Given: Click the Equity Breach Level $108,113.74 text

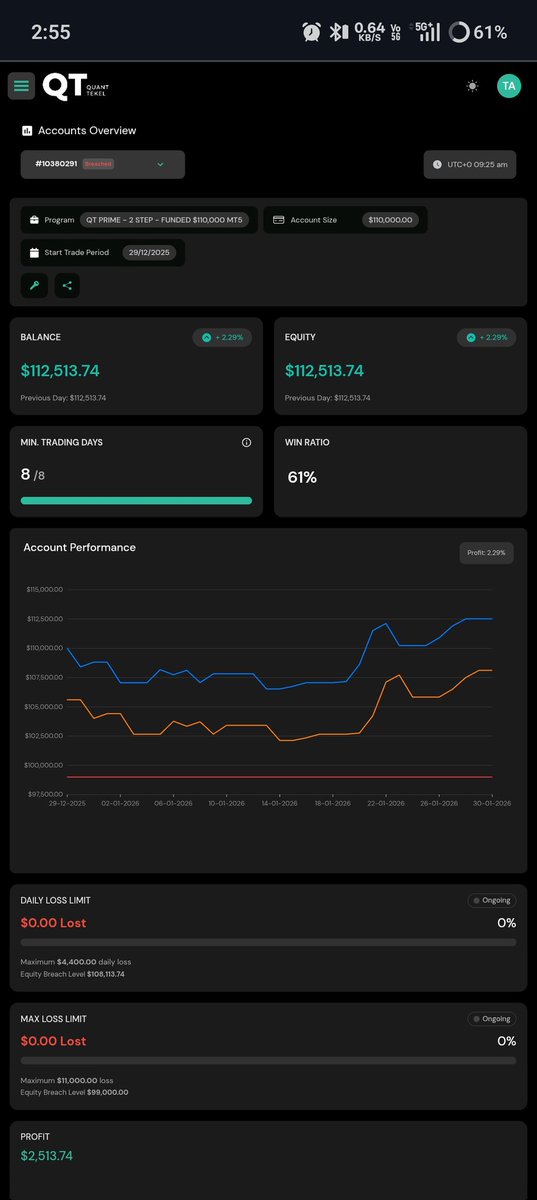Looking at the screenshot, I should pyautogui.click(x=72, y=973).
